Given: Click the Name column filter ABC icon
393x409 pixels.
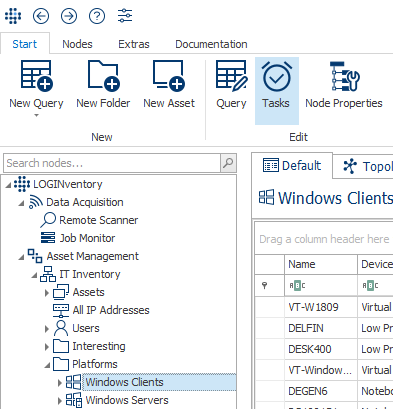Looking at the screenshot, I should point(297,286).
